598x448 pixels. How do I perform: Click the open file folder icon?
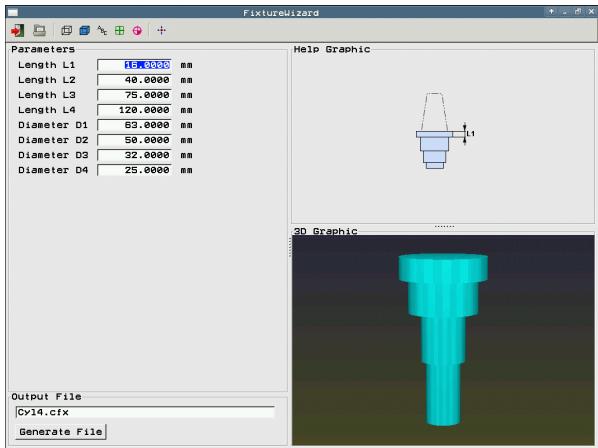(x=39, y=31)
